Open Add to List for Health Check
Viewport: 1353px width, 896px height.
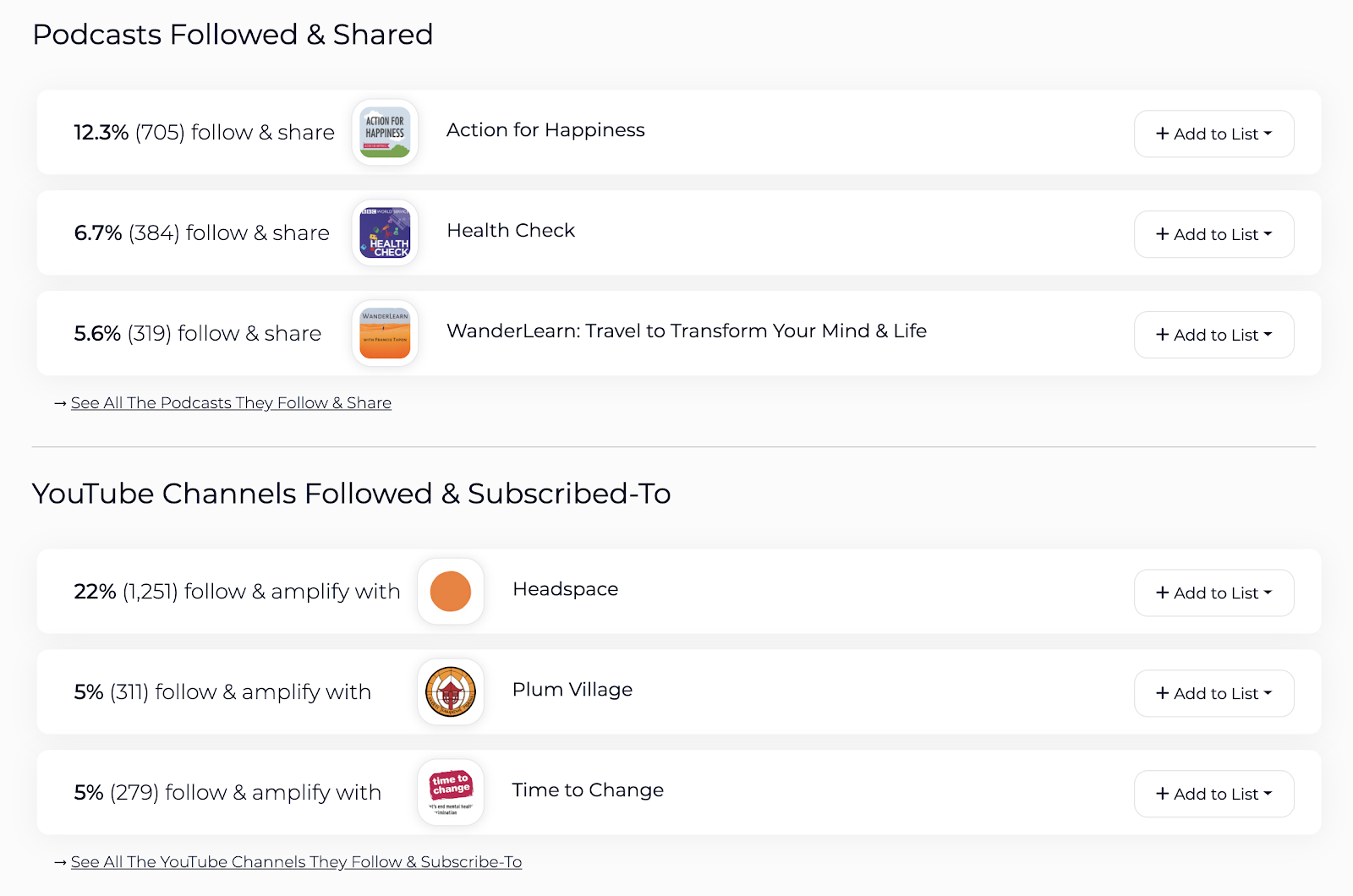point(1213,234)
